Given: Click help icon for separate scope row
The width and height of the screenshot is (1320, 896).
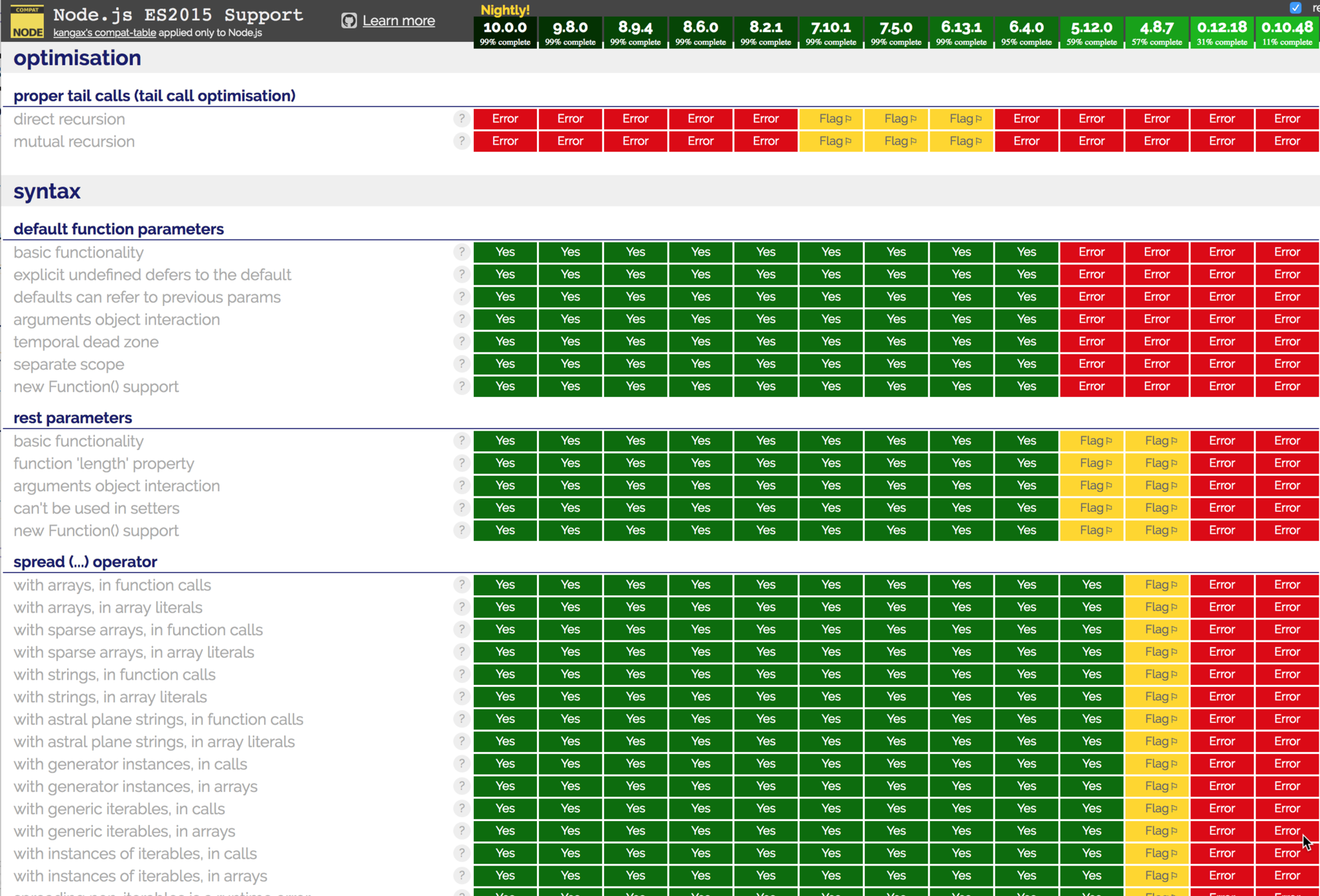Looking at the screenshot, I should pos(461,364).
